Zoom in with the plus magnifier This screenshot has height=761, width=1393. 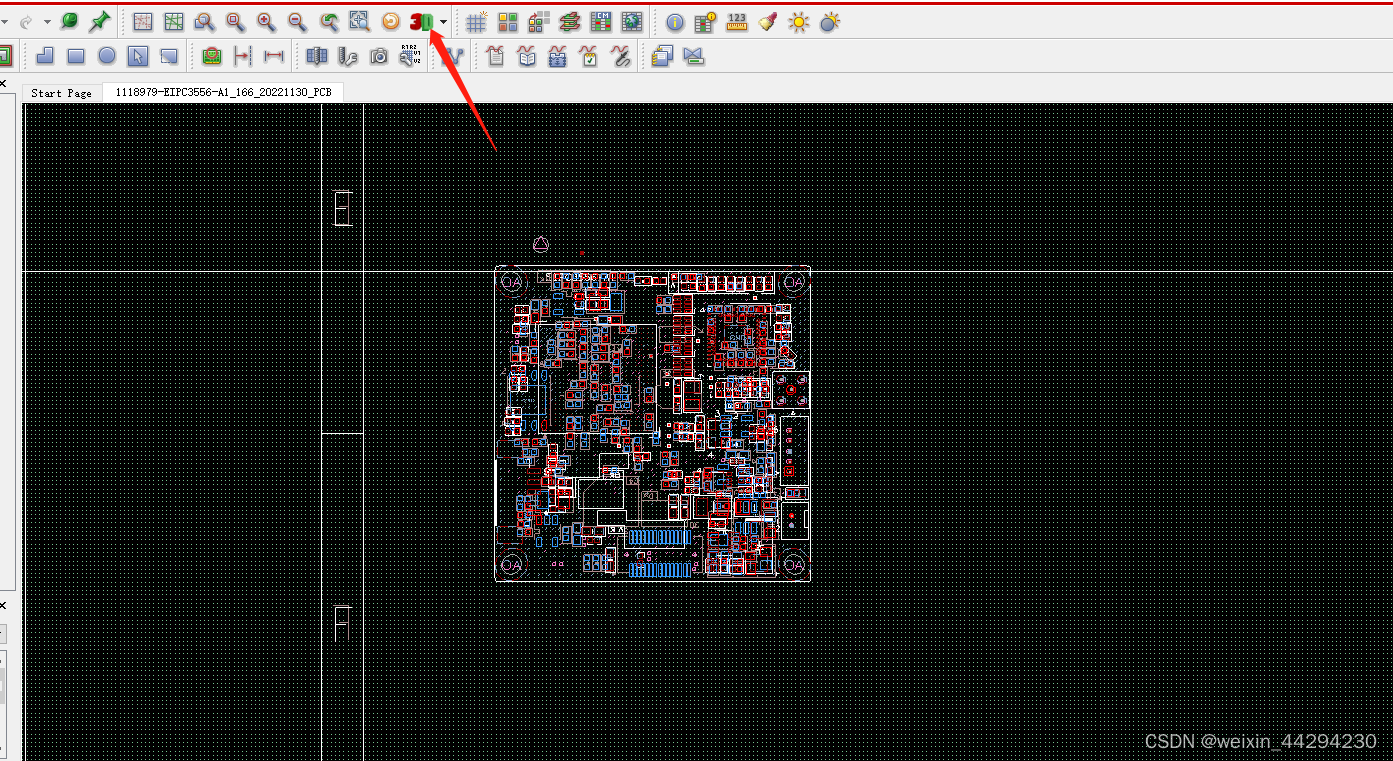pyautogui.click(x=266, y=21)
